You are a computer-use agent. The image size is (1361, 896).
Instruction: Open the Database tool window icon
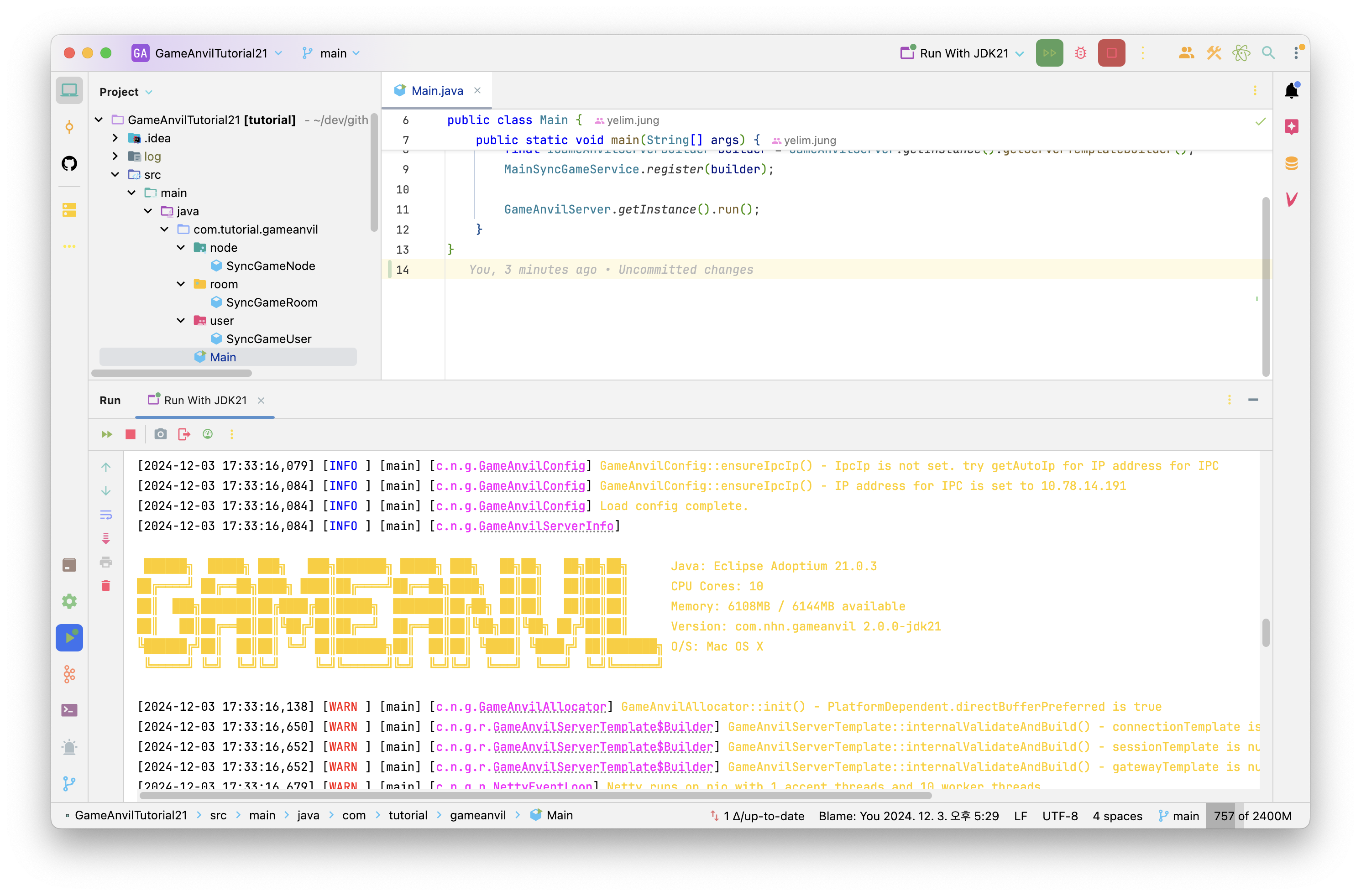1291,163
